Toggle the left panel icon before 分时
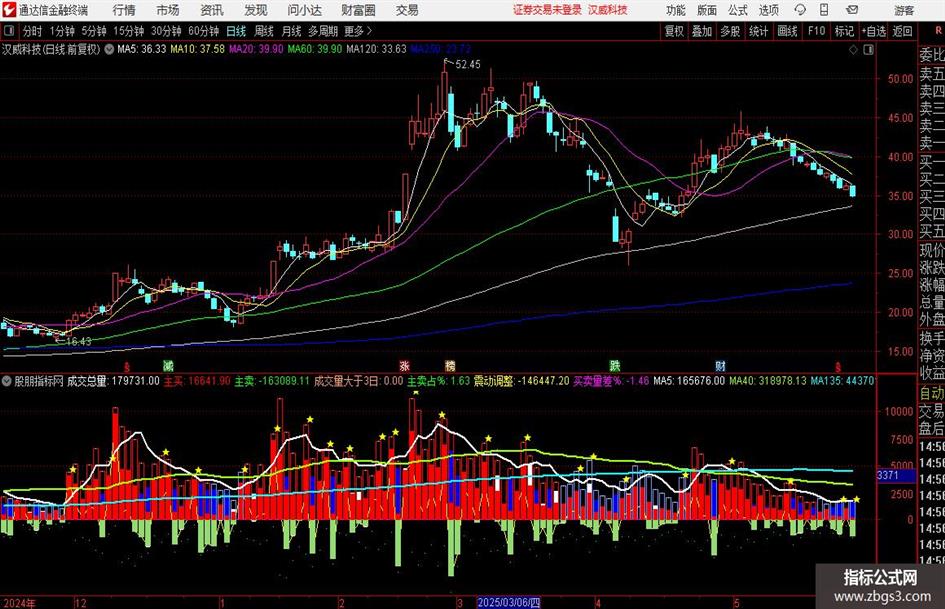This screenshot has height=609, width=945. [x=8, y=31]
